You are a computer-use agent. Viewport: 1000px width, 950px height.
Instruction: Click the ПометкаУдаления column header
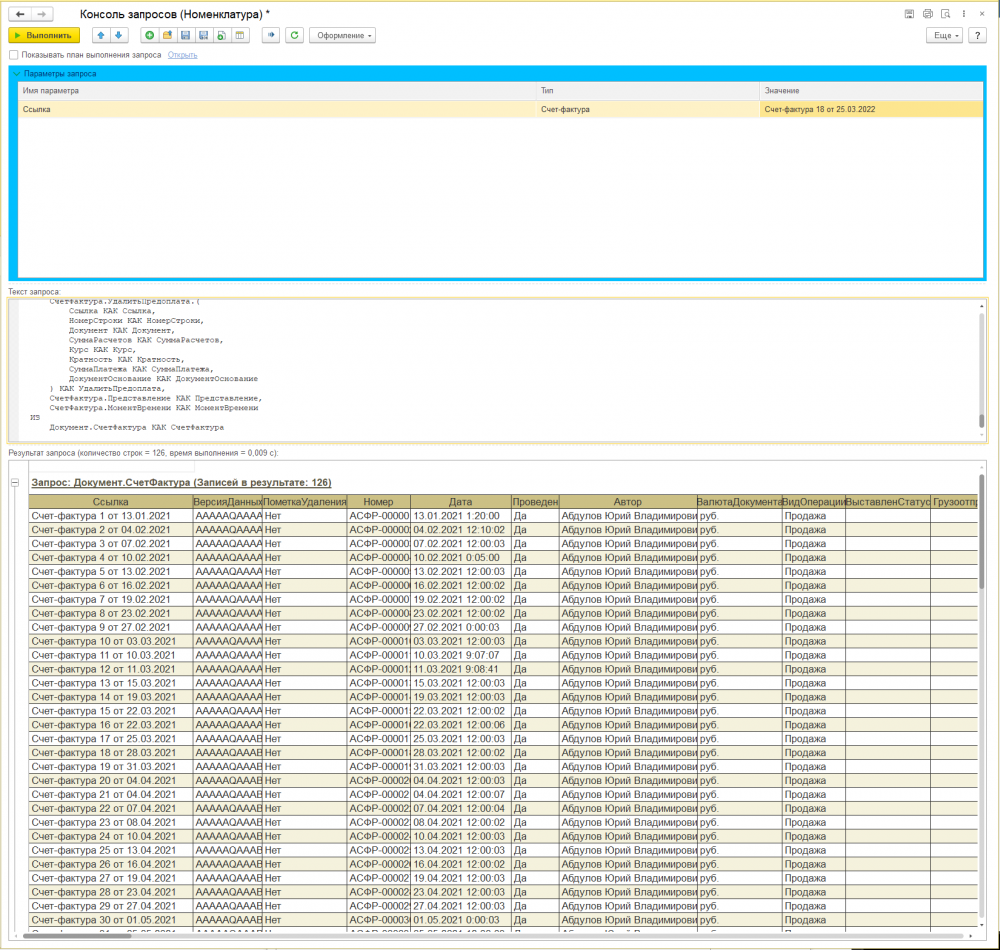[305, 502]
